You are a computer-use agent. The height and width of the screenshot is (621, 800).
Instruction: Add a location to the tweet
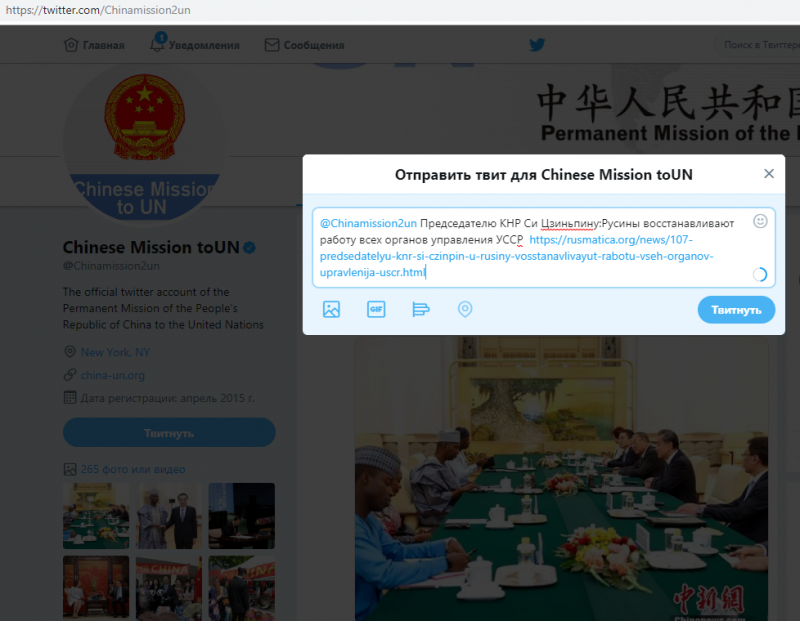coord(465,309)
